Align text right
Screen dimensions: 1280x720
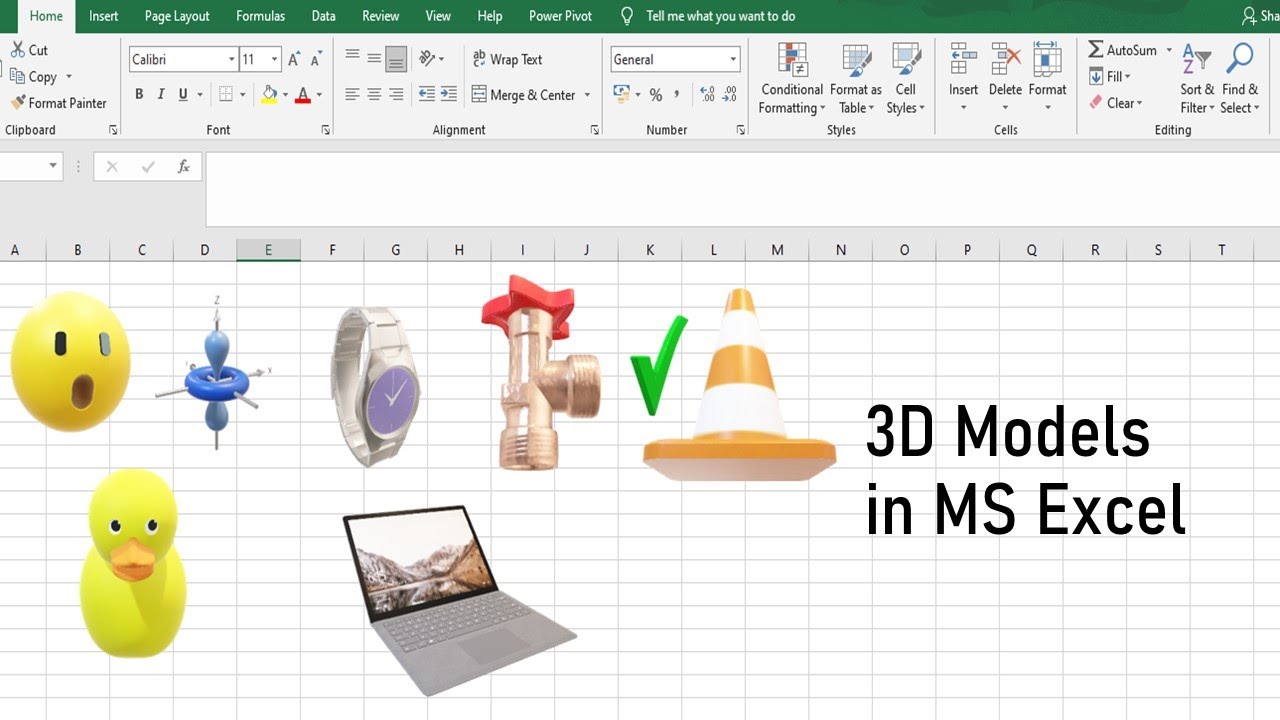pyautogui.click(x=396, y=95)
